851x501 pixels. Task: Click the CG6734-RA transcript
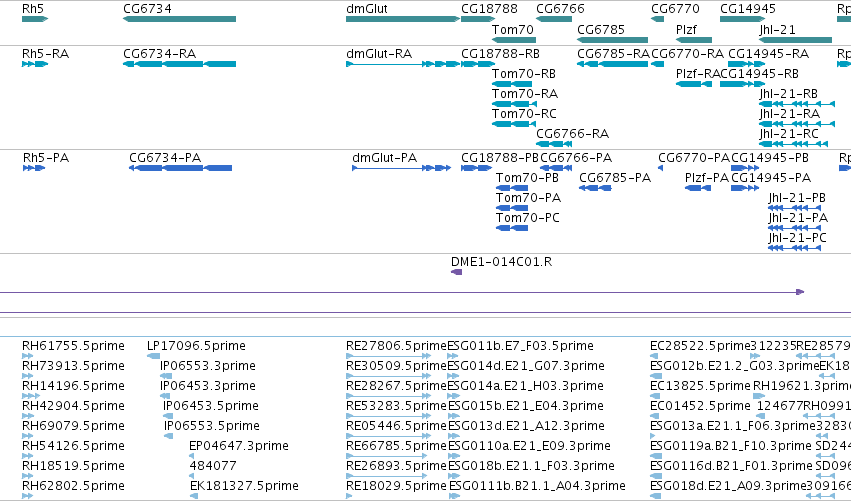[x=180, y=64]
